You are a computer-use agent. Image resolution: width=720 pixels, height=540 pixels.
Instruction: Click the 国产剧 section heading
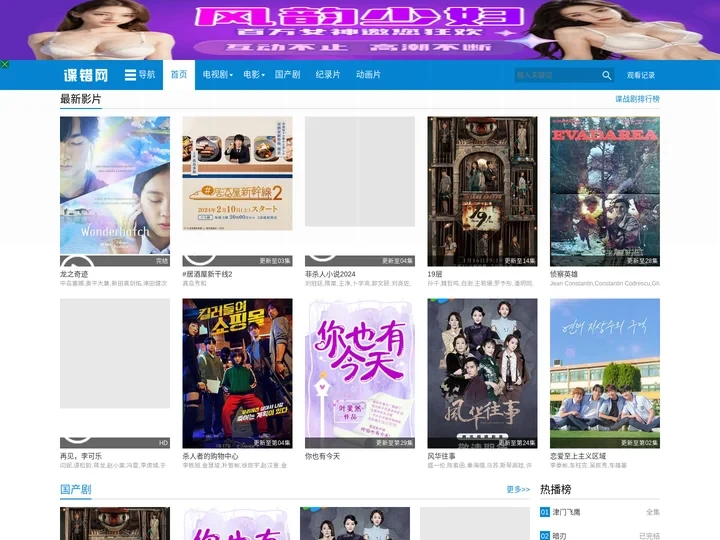(76, 489)
